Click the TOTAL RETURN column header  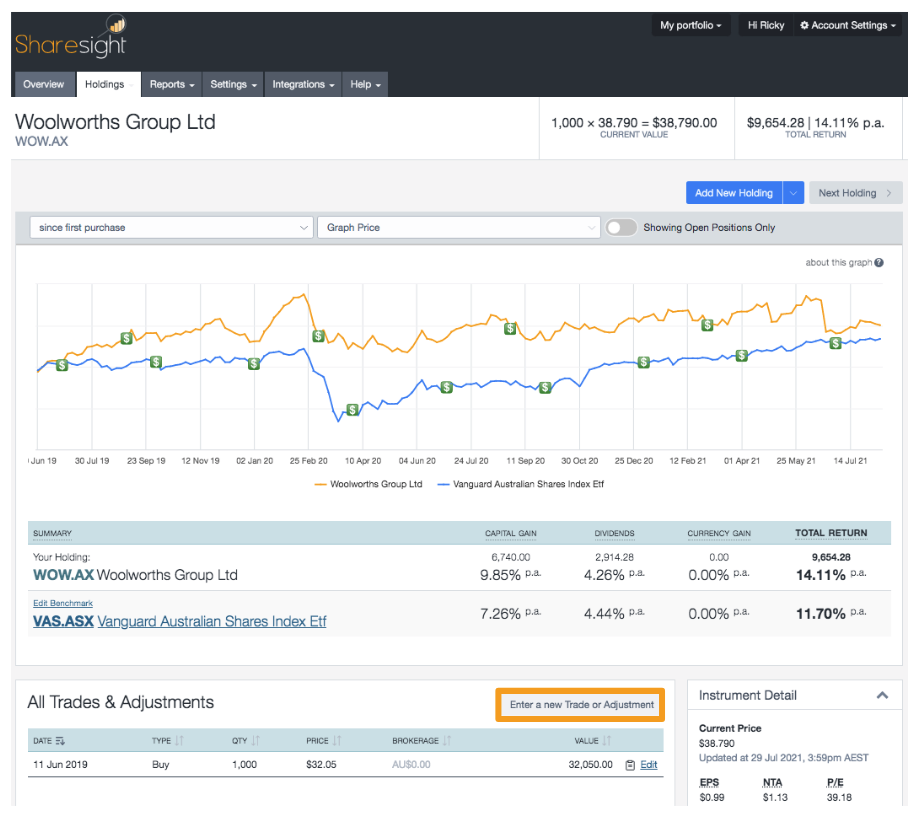click(x=831, y=533)
